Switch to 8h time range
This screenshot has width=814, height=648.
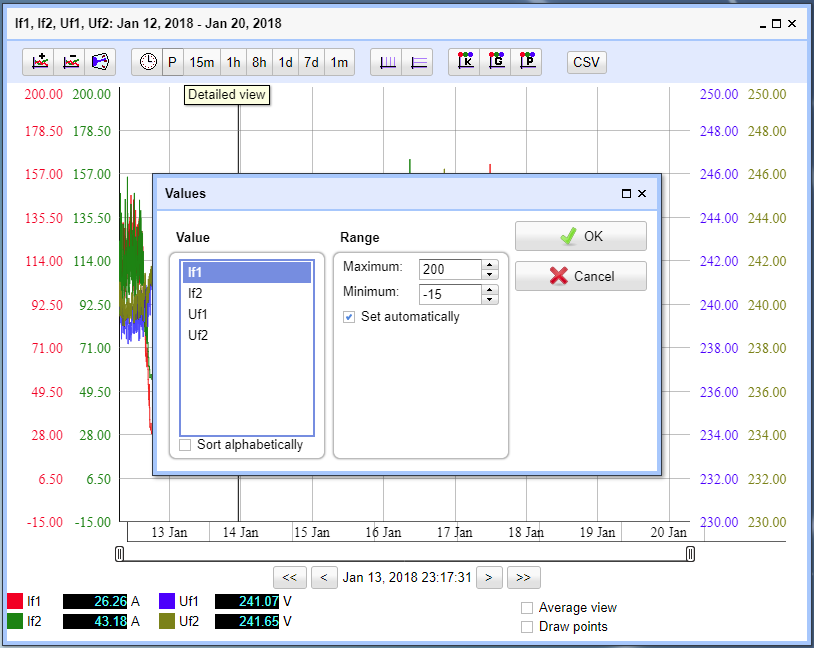(x=260, y=62)
